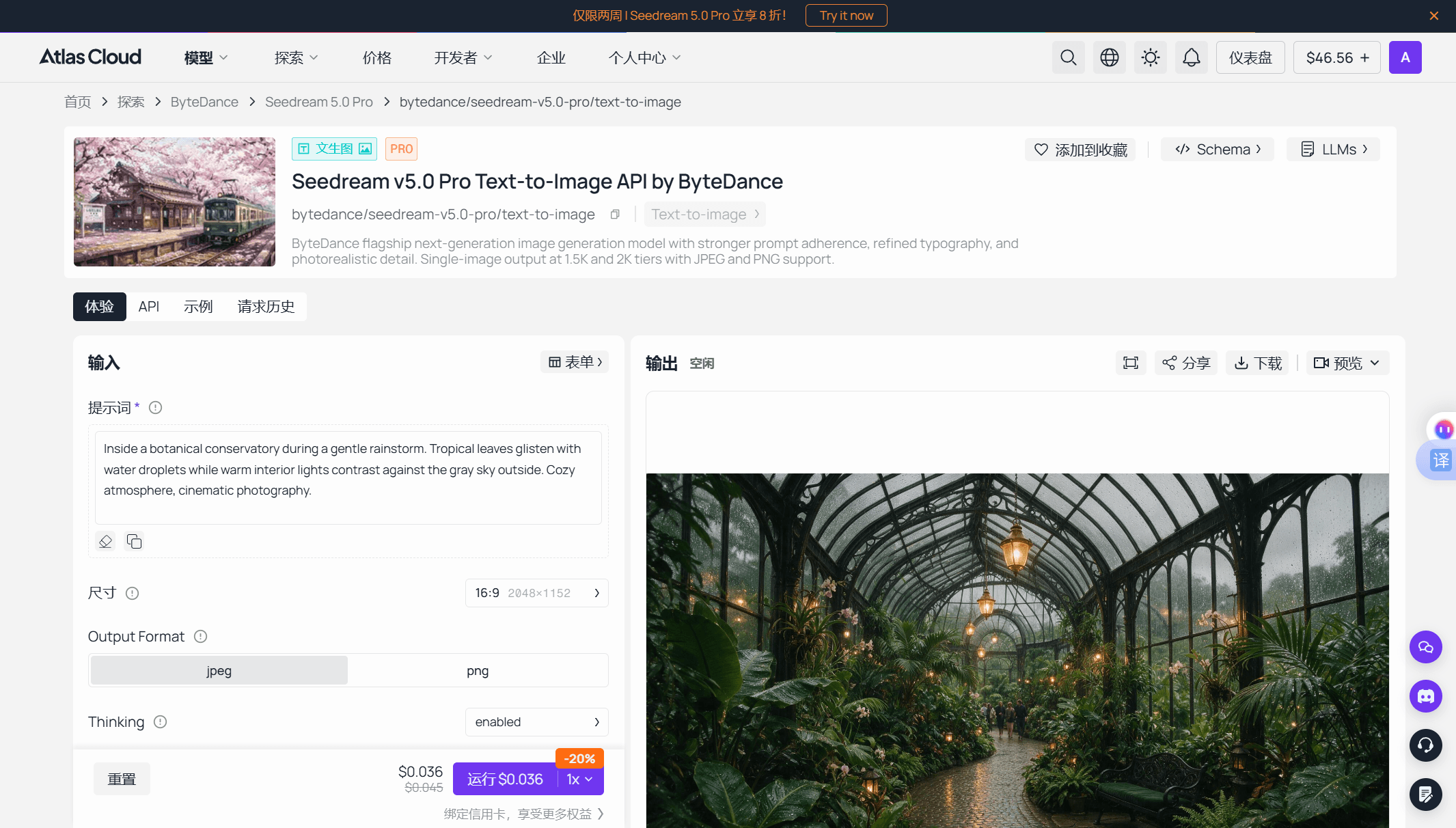Copy the model ID next to bytedance/seedream-v5.0-pro/text-to-image
The width and height of the screenshot is (1456, 828).
click(615, 215)
